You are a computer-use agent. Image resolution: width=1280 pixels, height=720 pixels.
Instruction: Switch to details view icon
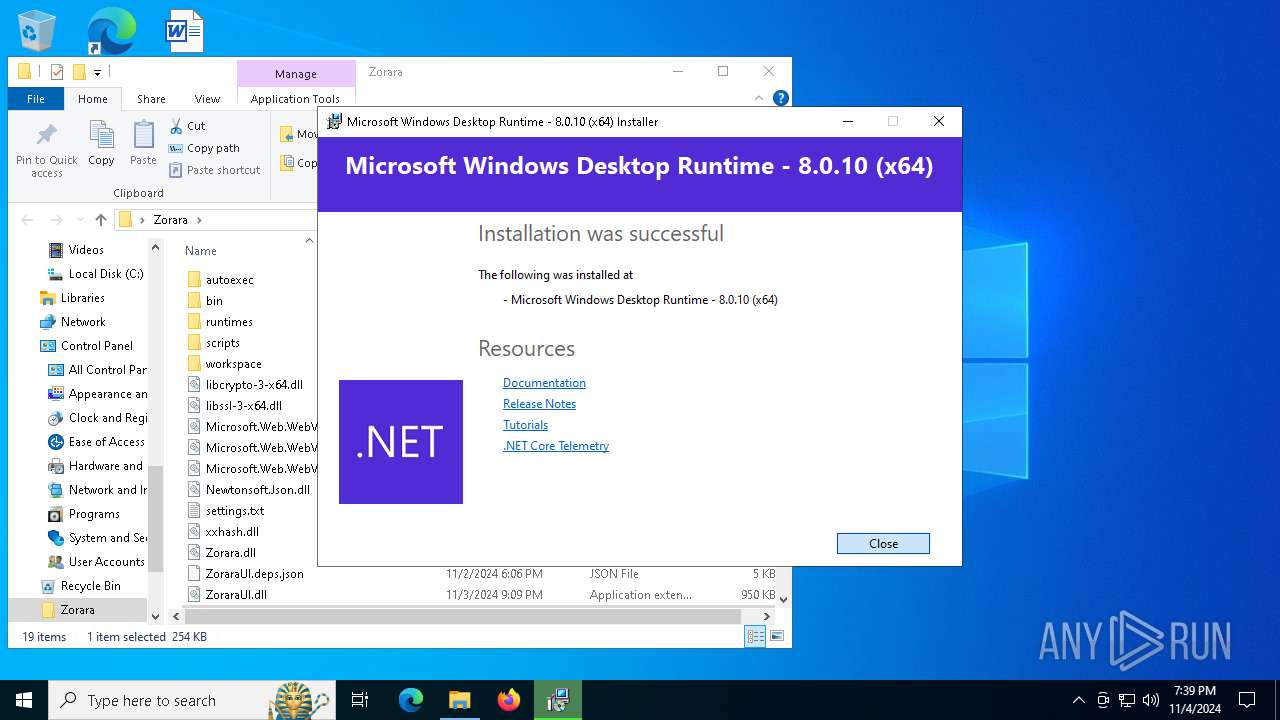click(755, 636)
